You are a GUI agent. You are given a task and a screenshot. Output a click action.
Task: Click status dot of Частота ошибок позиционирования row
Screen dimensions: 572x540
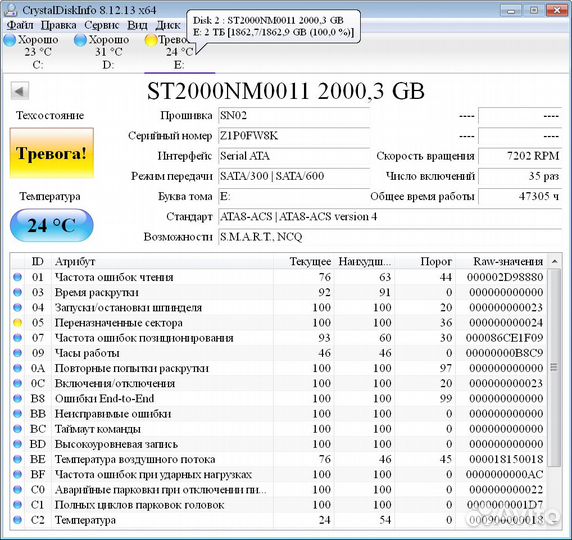coord(18,338)
